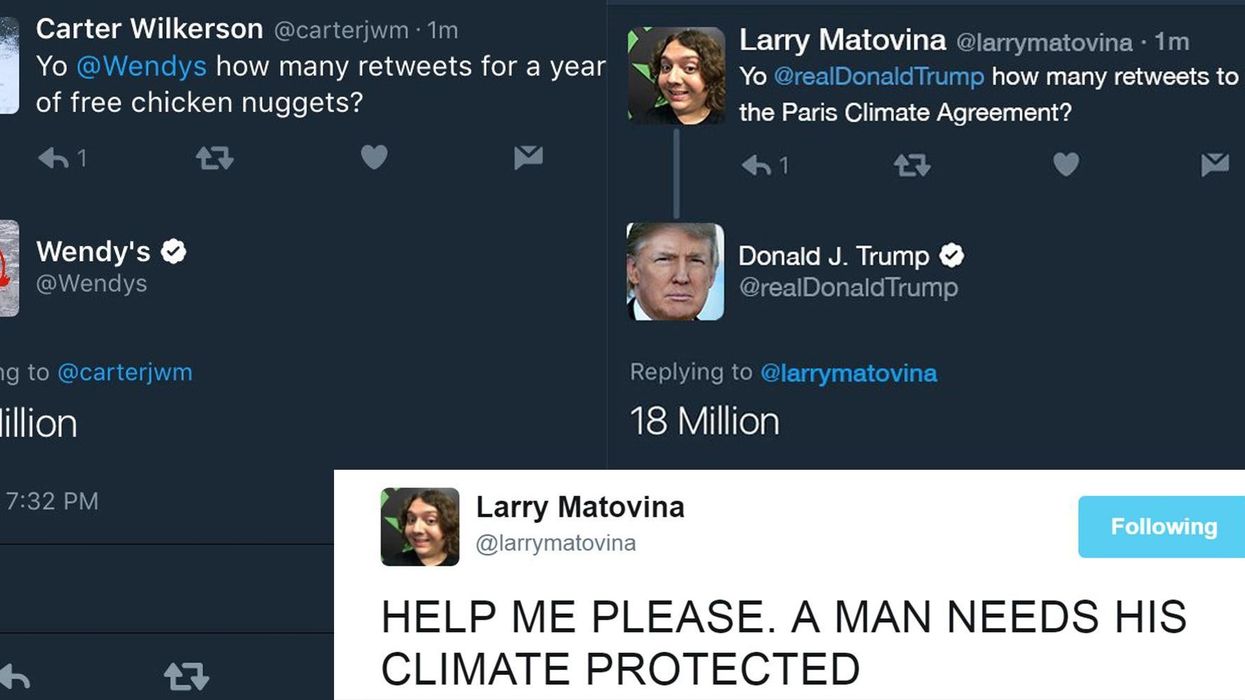Click the 7:32 PM tweet timestamp
The height and width of the screenshot is (700, 1245).
52,501
